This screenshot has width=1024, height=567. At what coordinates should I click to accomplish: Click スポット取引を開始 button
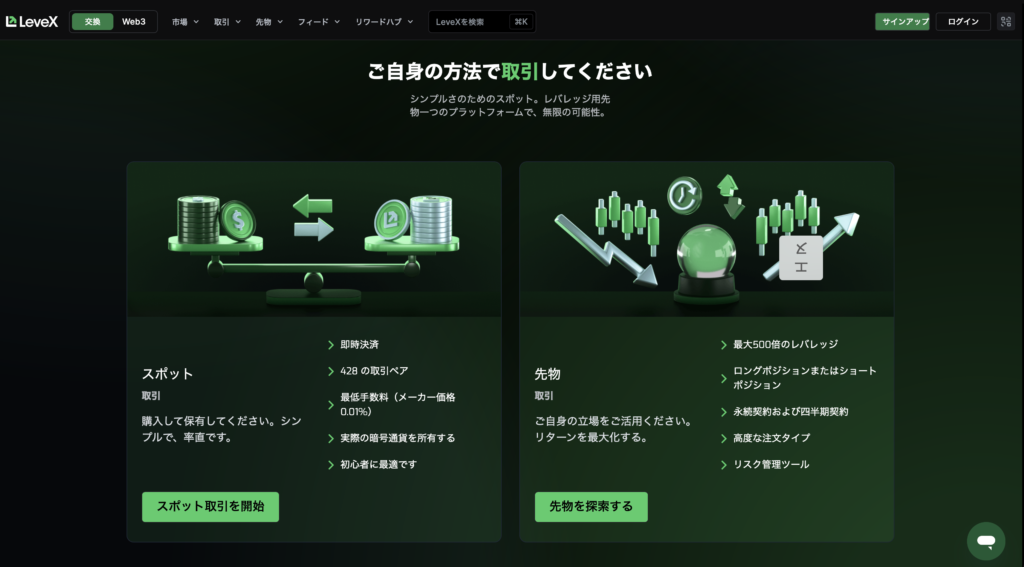coord(210,507)
